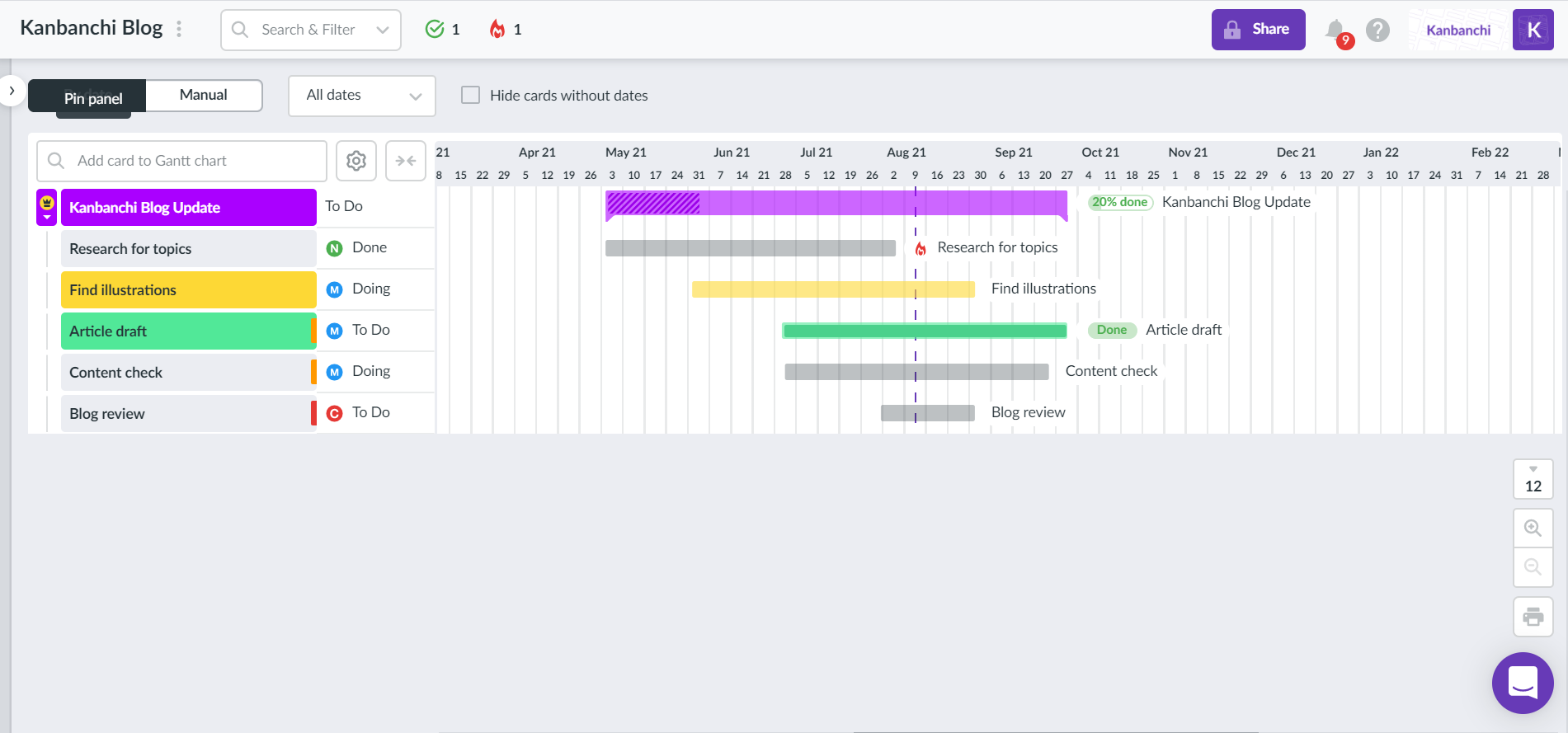
Task: Select the Content check card
Action: (189, 372)
